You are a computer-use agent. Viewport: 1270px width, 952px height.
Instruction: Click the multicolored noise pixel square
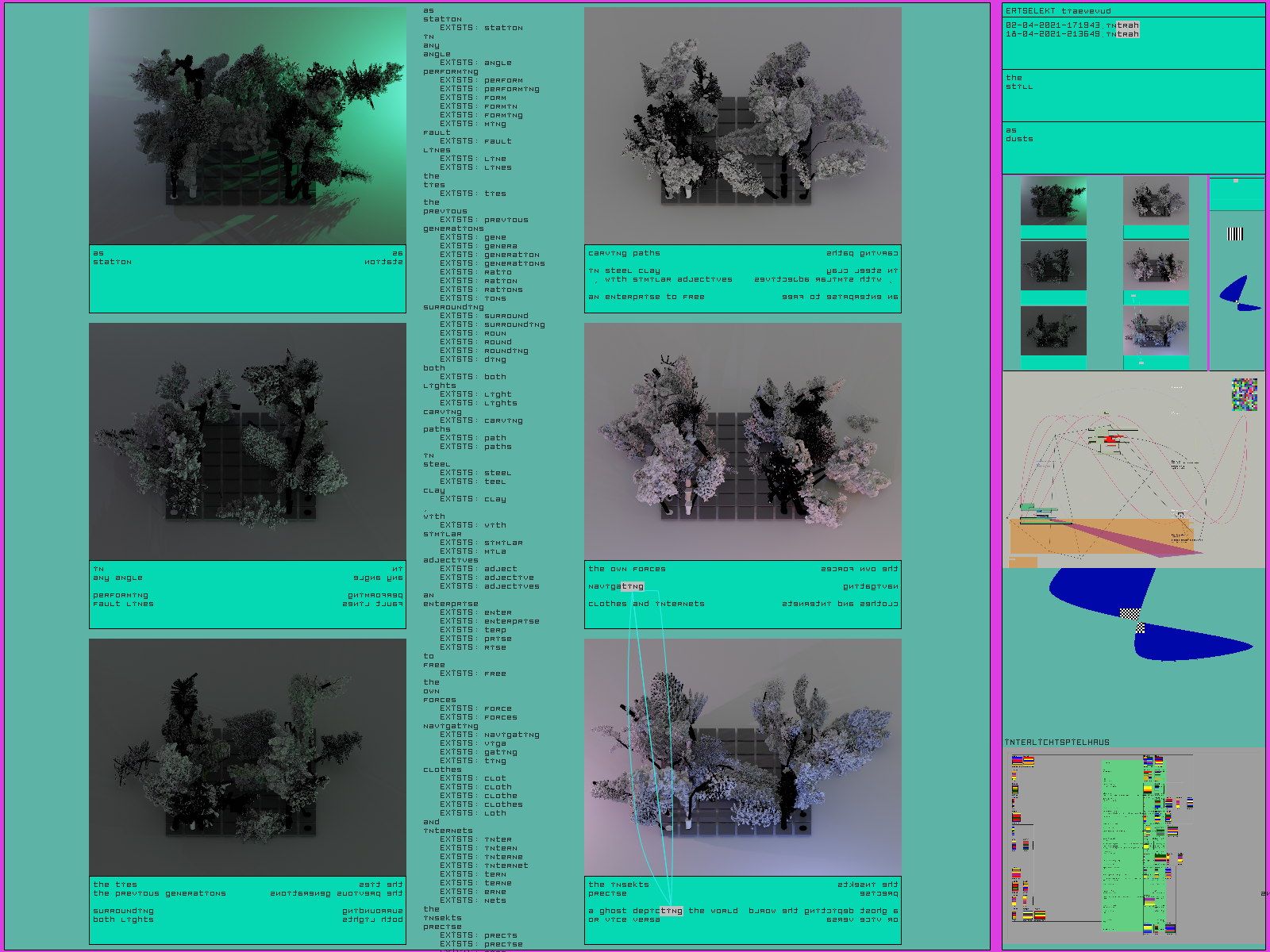pyautogui.click(x=1244, y=394)
